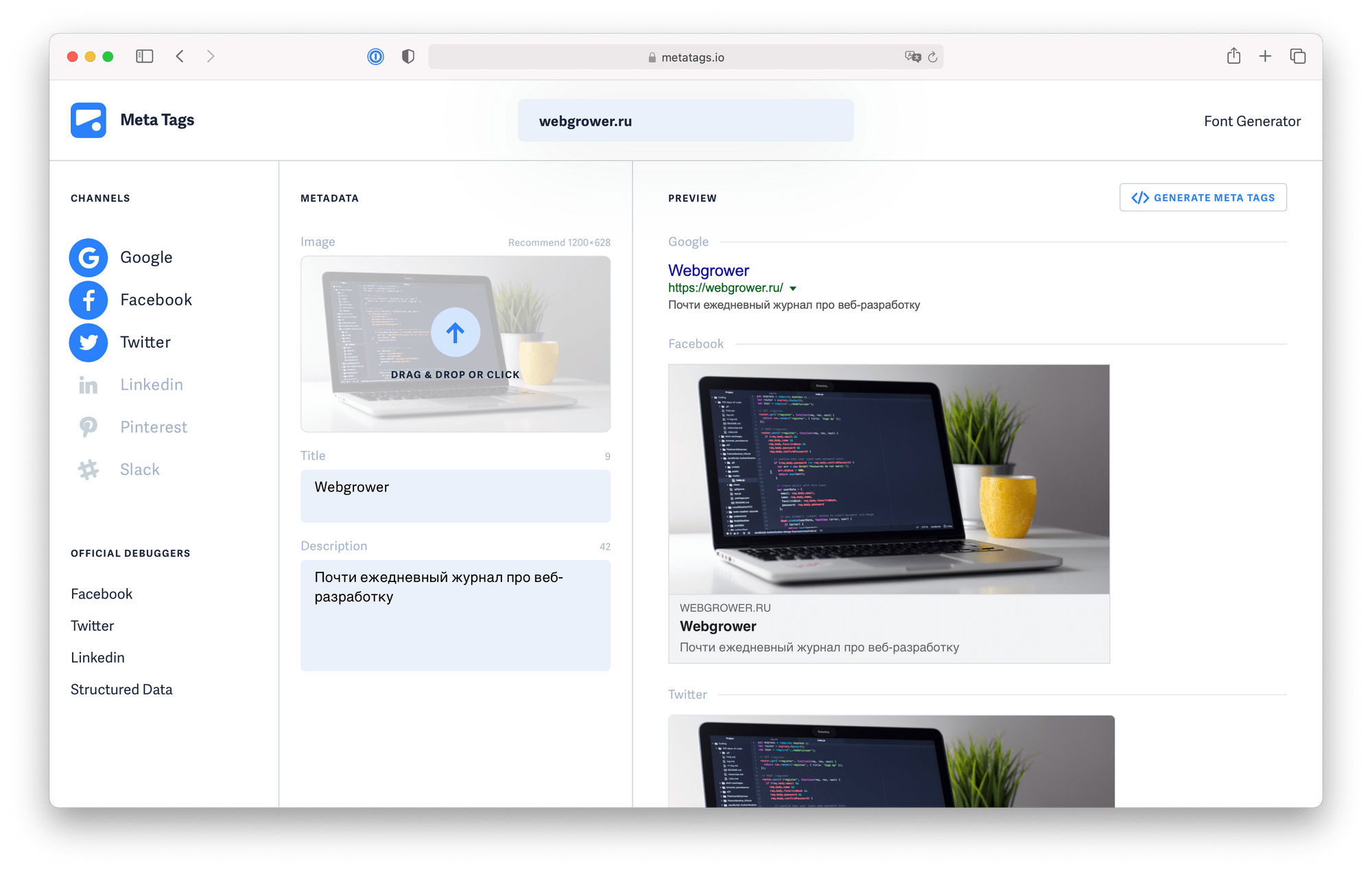
Task: Select the Slack channel label
Action: coord(140,469)
